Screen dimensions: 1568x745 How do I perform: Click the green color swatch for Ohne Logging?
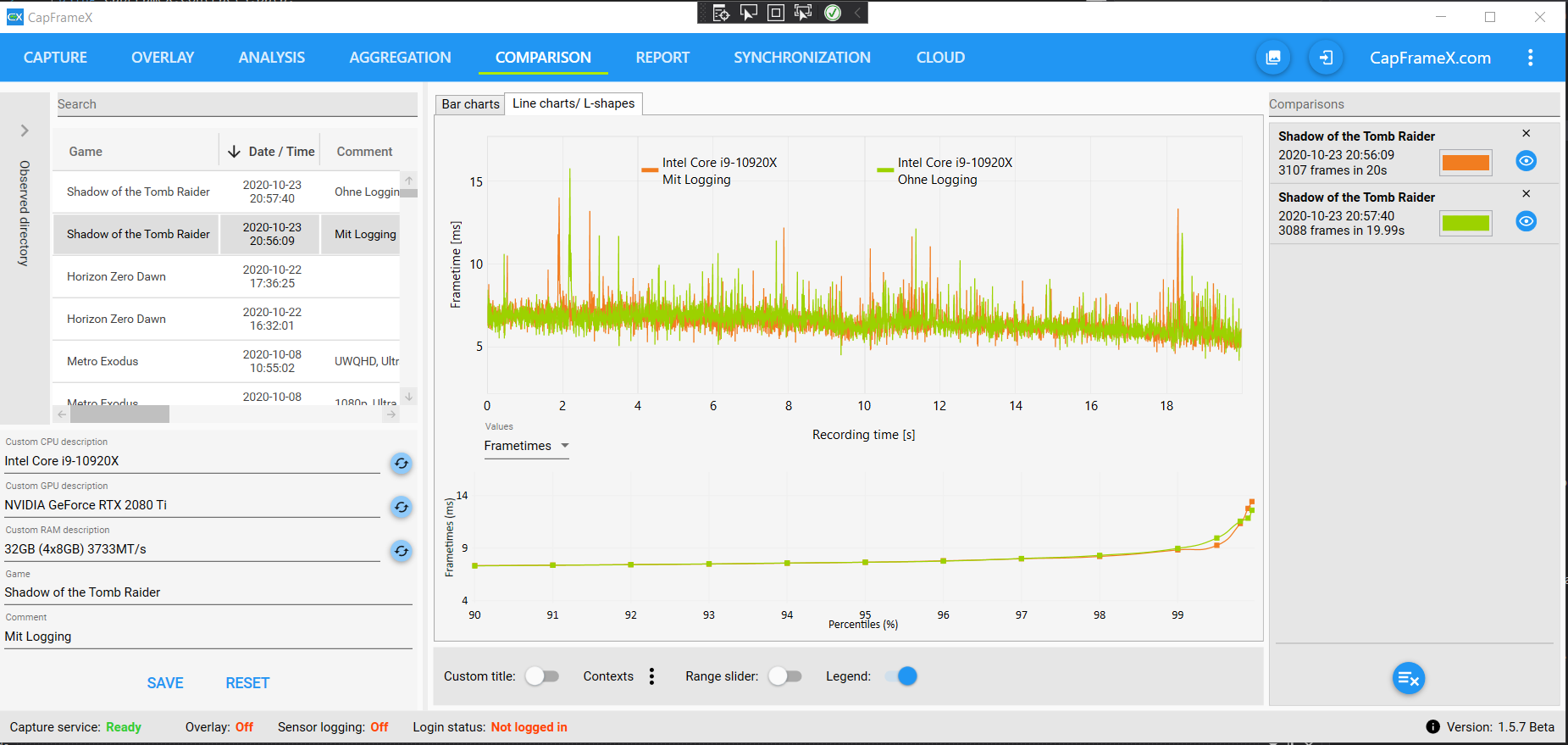click(1465, 224)
